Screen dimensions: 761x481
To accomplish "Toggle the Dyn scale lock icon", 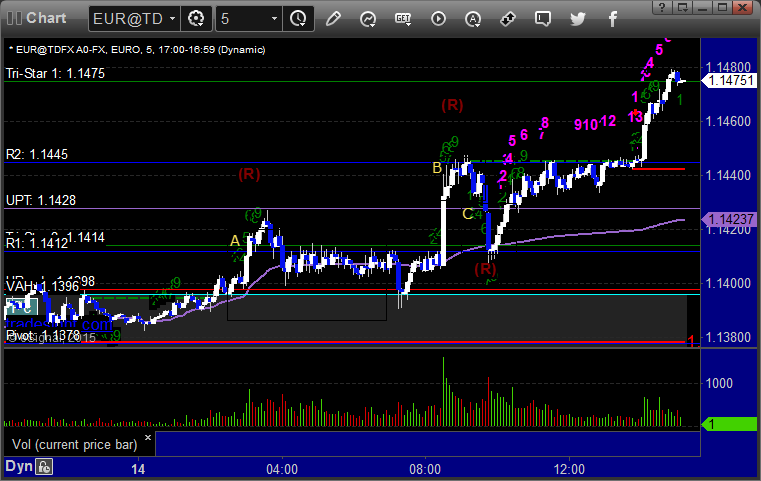I will 44,467.
